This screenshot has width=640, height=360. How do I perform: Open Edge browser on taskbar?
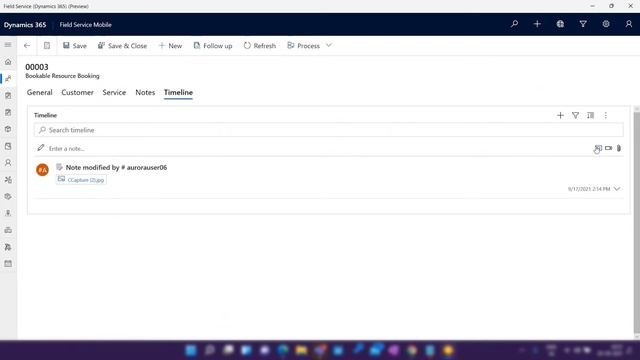pos(283,350)
